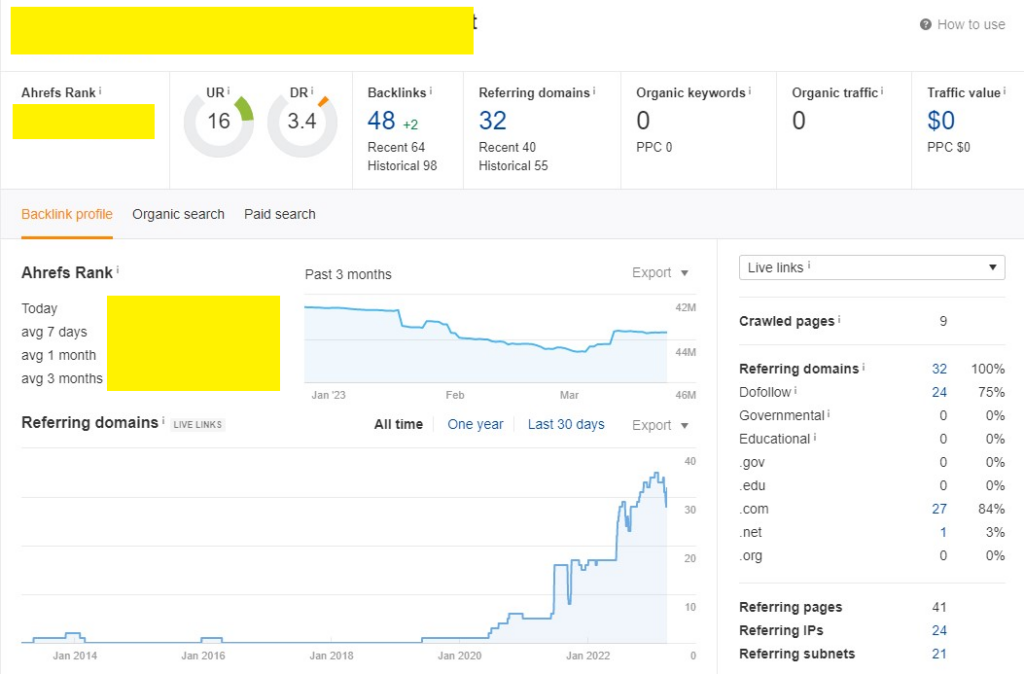Click info icon beside Traffic value

point(1004,91)
